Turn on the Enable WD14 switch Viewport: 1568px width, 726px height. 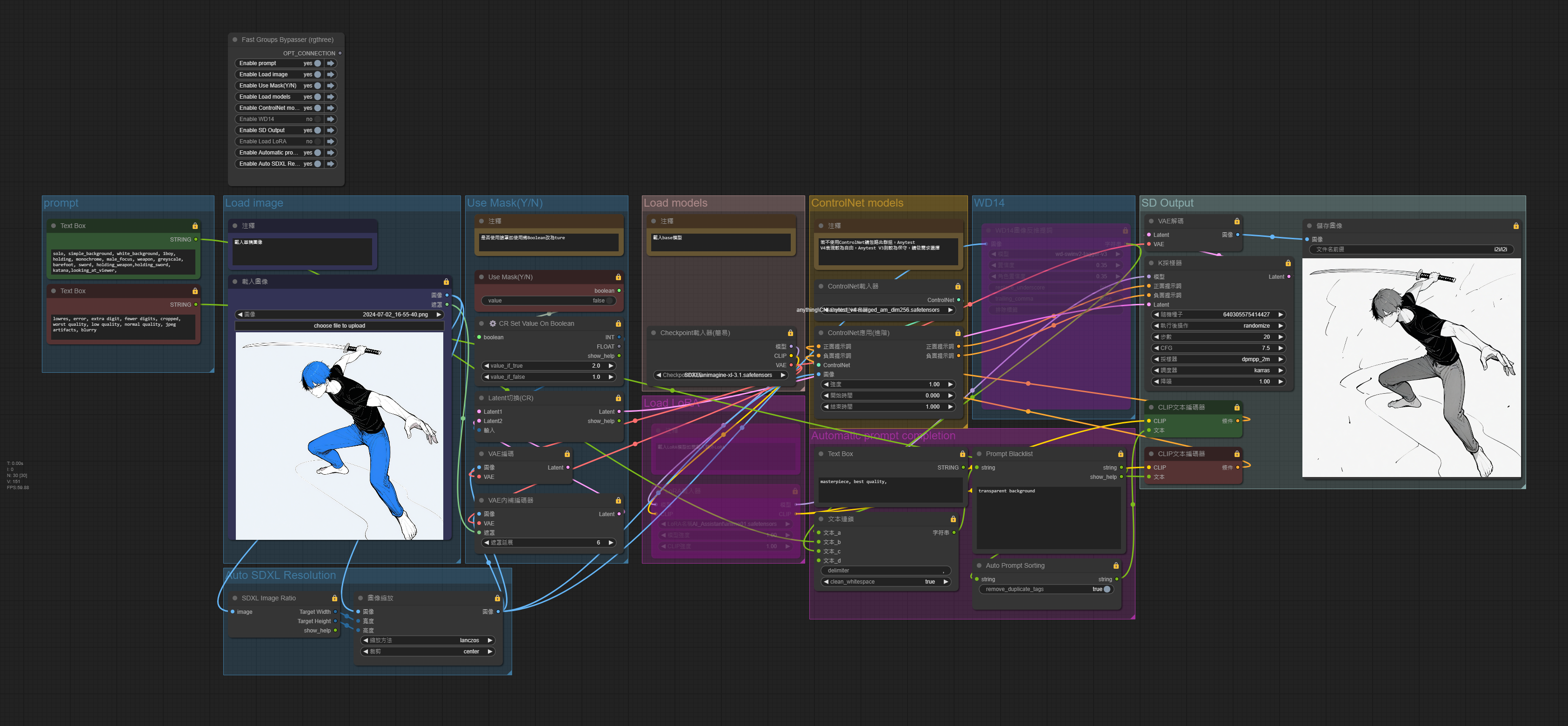point(317,120)
